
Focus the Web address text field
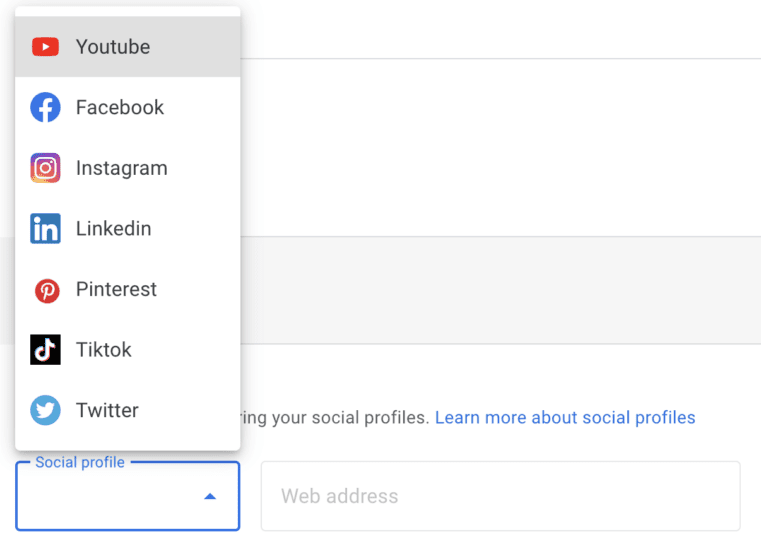pyautogui.click(x=500, y=496)
